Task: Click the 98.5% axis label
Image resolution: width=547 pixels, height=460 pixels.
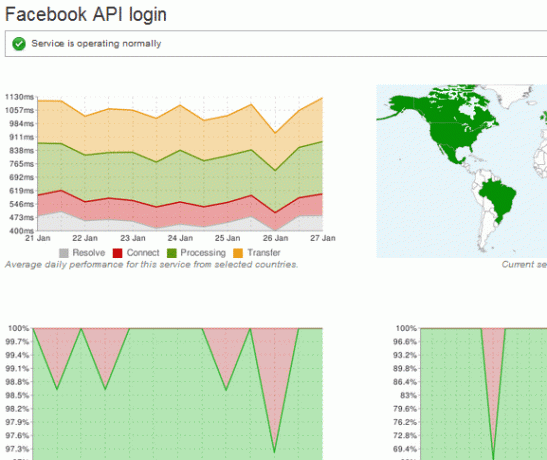Action: [17, 395]
